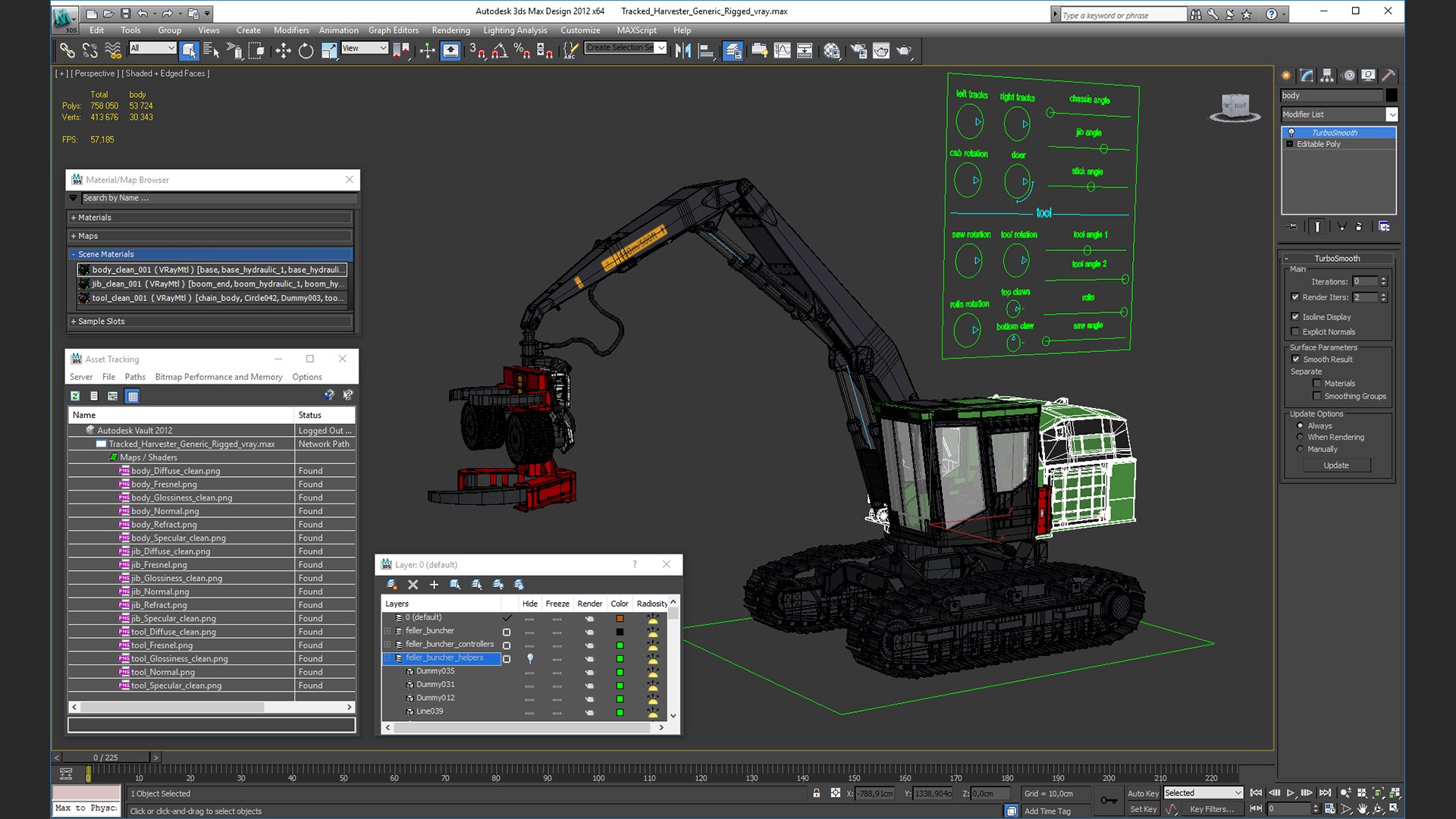Switch to Create command panel tab
The image size is (1456, 819).
(x=1286, y=75)
